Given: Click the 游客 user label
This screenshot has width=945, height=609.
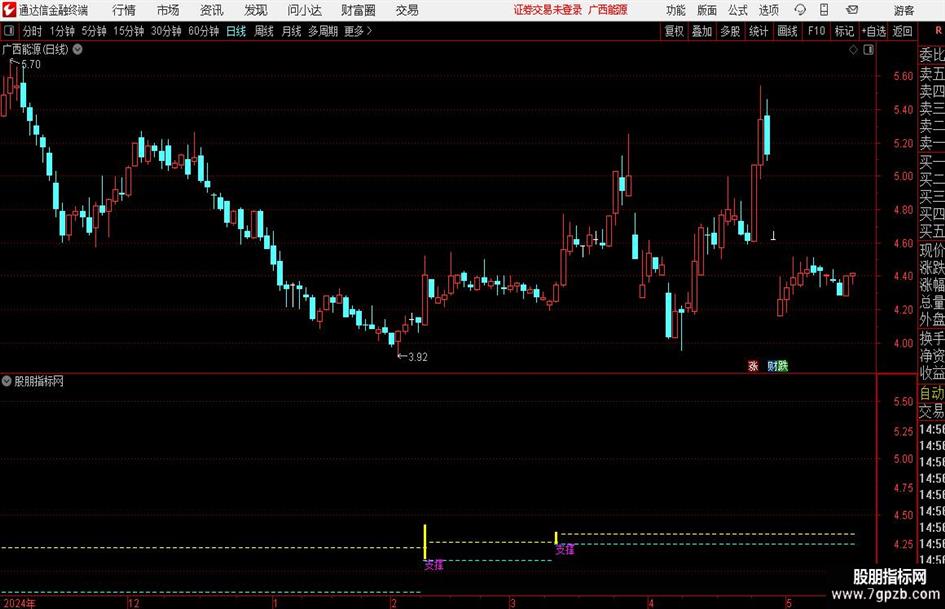Looking at the screenshot, I should click(x=904, y=10).
